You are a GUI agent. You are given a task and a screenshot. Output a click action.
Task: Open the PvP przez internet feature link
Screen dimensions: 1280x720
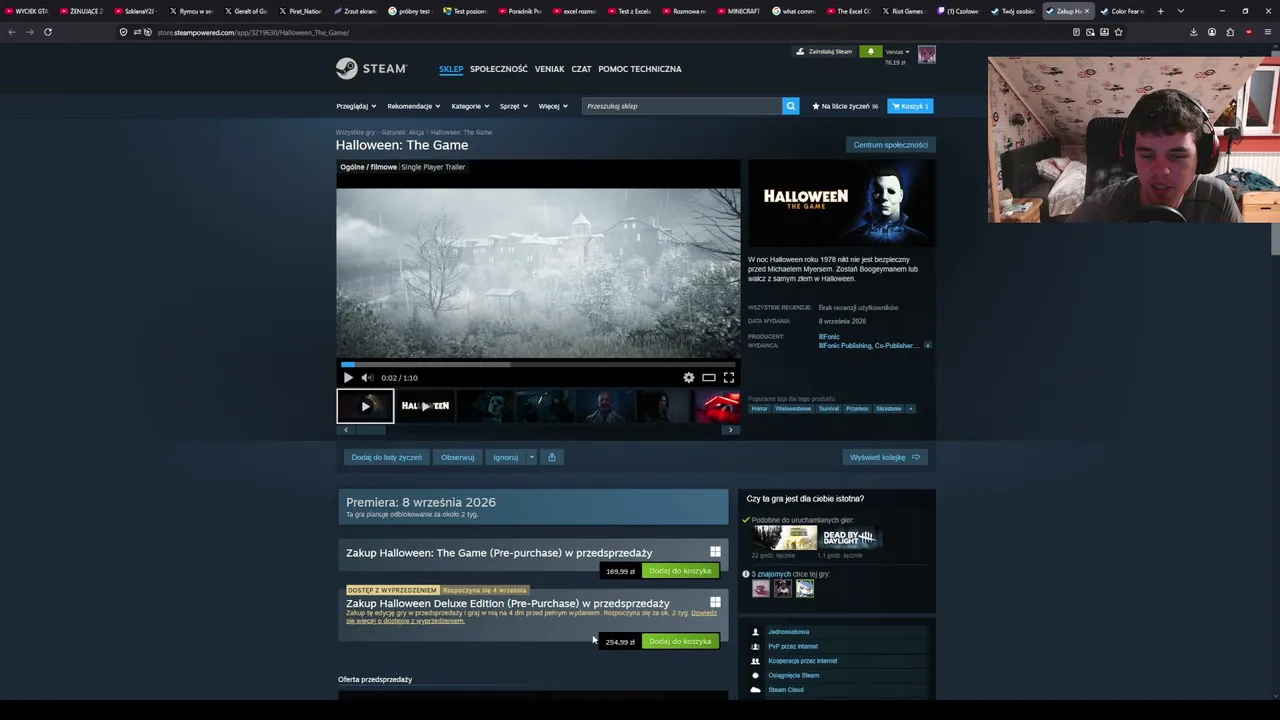tap(793, 646)
